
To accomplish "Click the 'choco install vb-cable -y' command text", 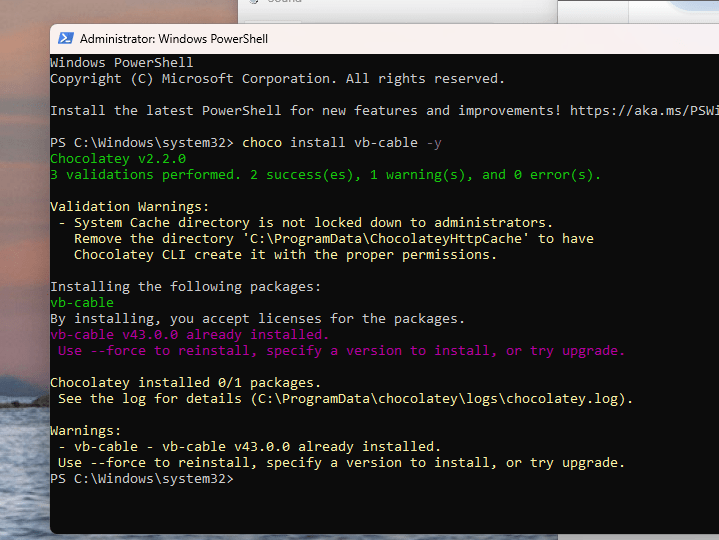I will 342,143.
